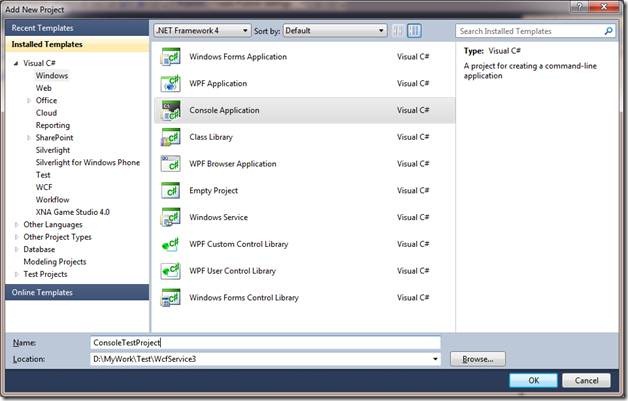Viewport: 628px width, 401px height.
Task: Click the search magnifier icon
Action: 608,32
